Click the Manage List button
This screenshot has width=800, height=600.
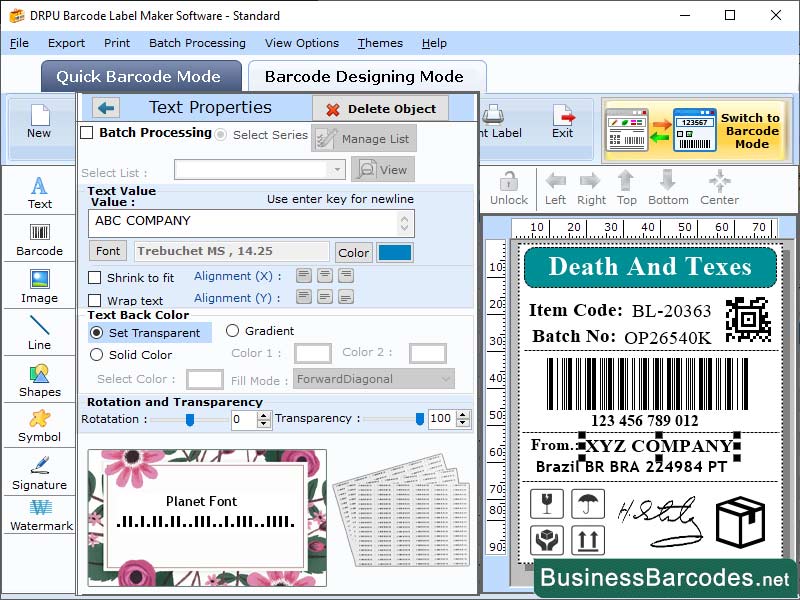click(364, 139)
